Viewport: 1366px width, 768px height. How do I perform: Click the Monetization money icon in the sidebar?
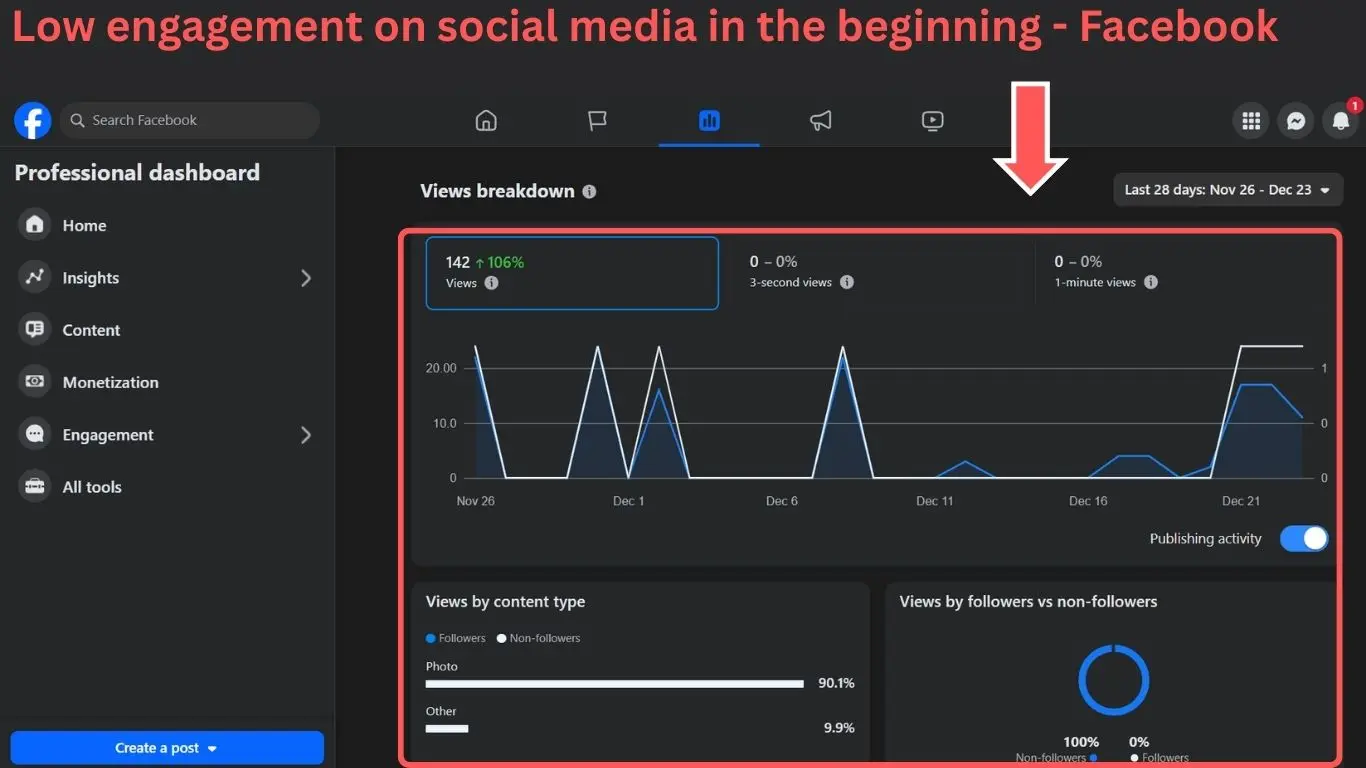coord(35,382)
